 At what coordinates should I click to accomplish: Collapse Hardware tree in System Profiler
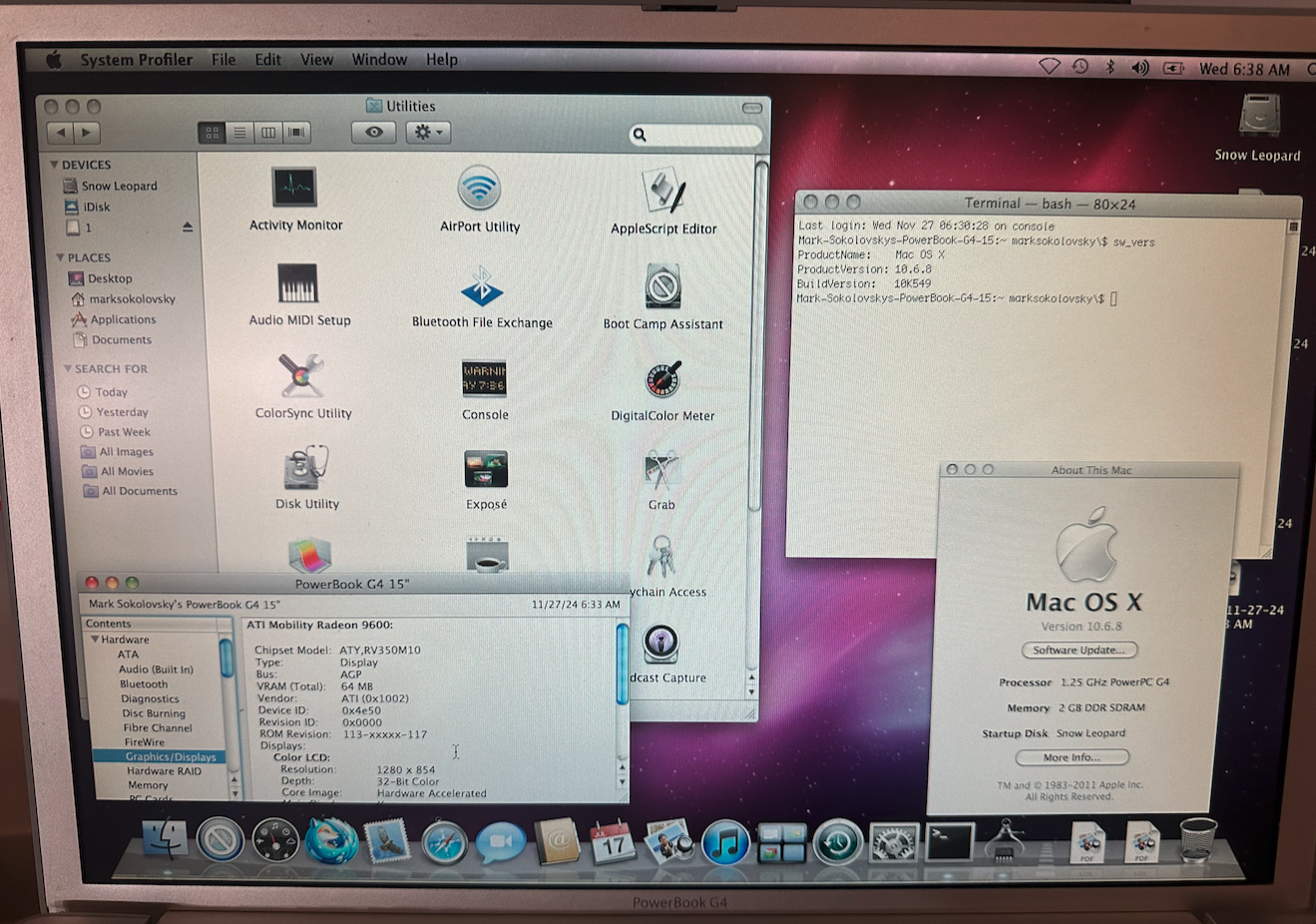tap(95, 640)
